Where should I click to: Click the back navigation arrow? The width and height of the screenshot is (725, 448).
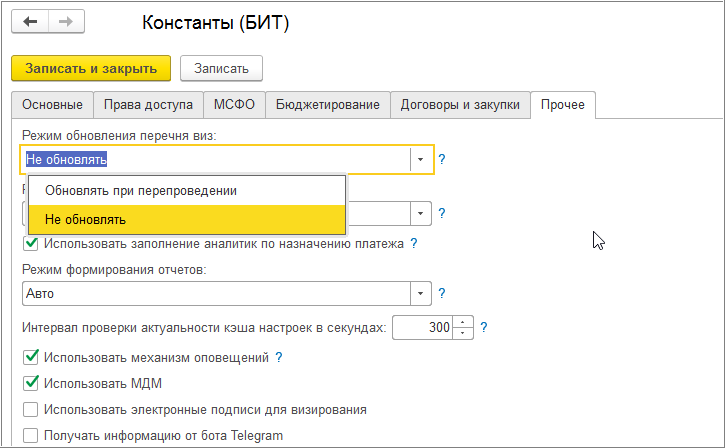coord(31,22)
